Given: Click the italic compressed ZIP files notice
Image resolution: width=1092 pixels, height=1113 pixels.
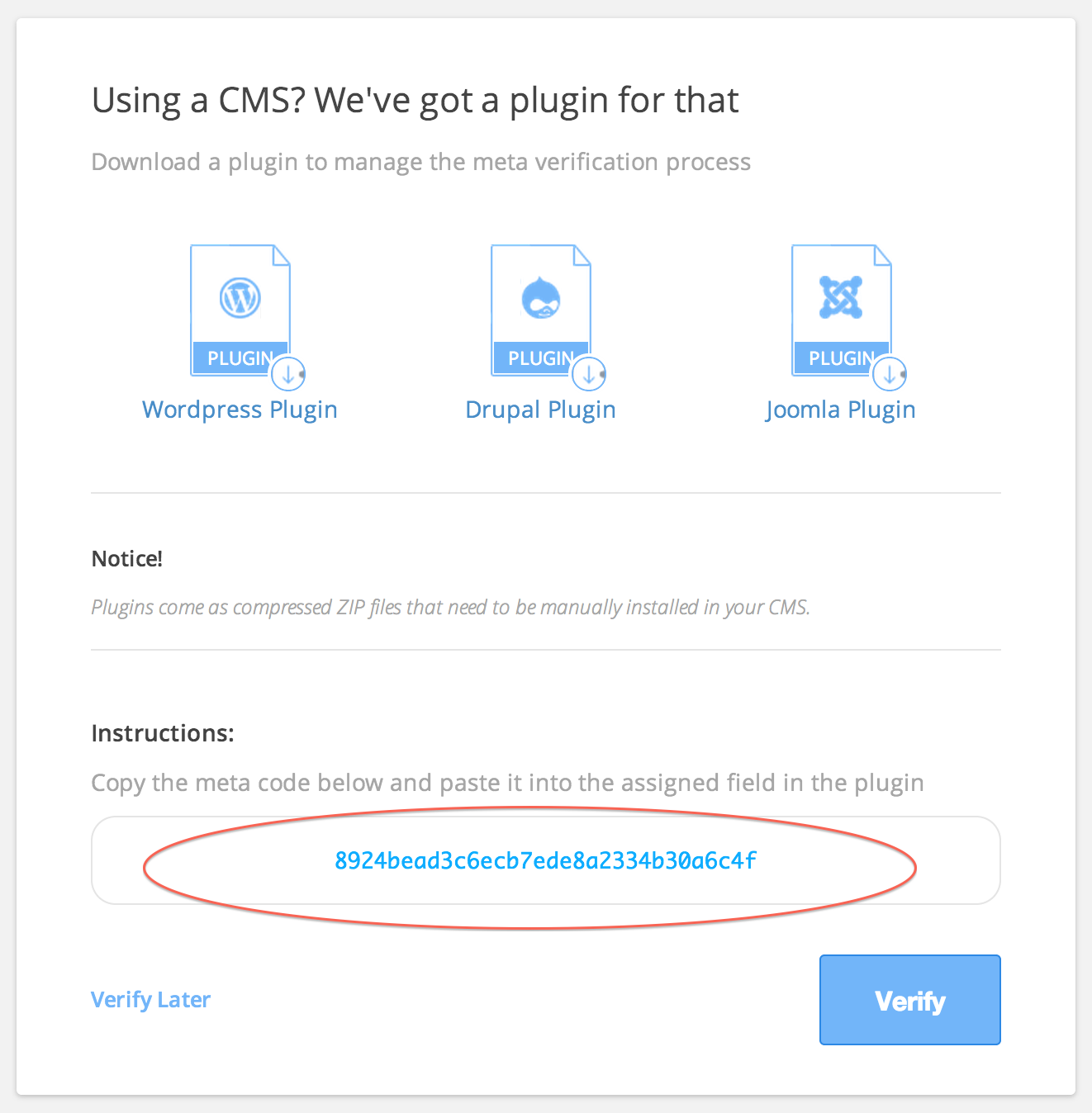Looking at the screenshot, I should click(x=450, y=608).
